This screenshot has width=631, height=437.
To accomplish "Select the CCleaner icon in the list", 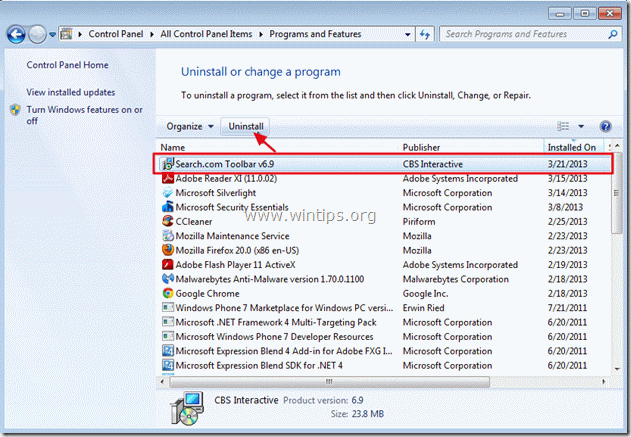I will (x=167, y=221).
